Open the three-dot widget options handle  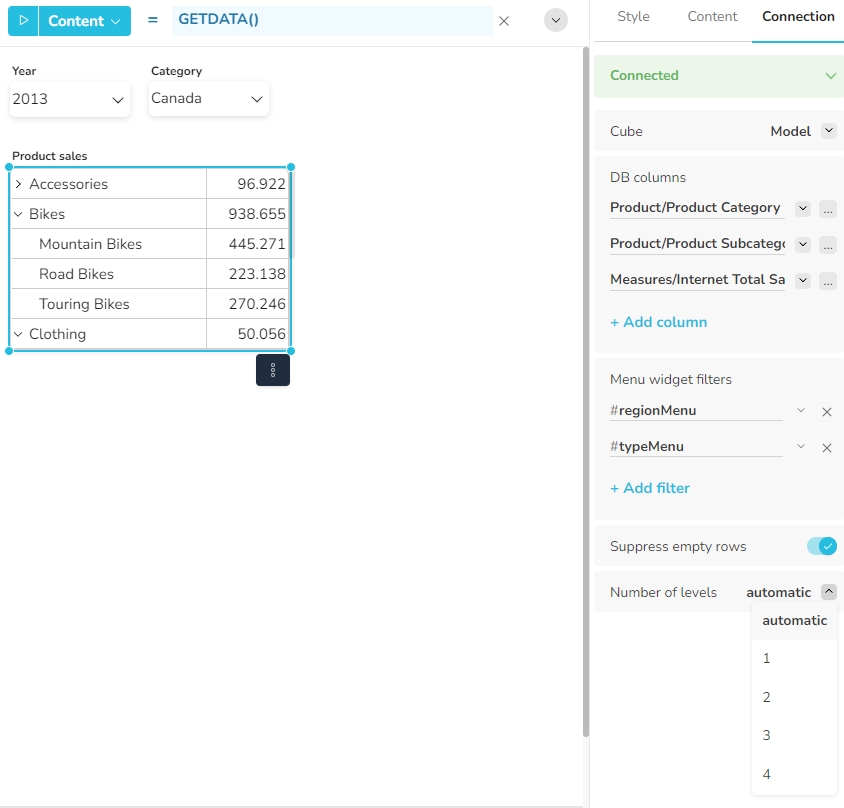(273, 370)
